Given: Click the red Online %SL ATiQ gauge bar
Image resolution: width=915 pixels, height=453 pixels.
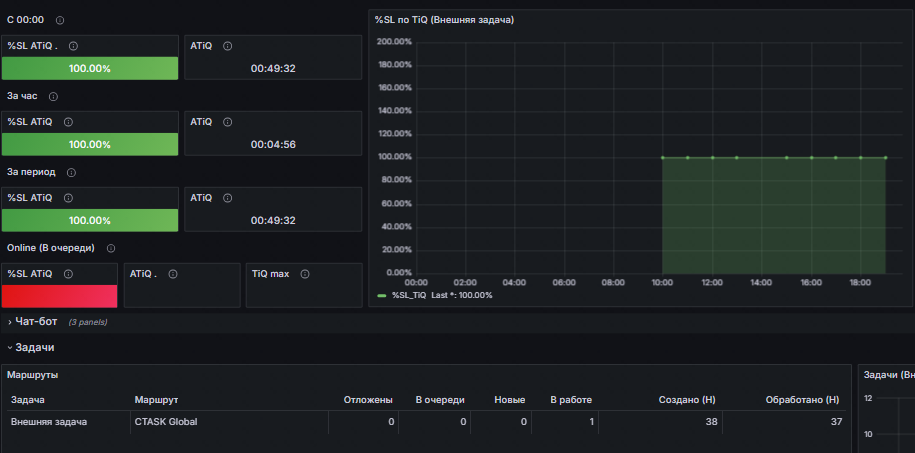Looking at the screenshot, I should (60, 296).
